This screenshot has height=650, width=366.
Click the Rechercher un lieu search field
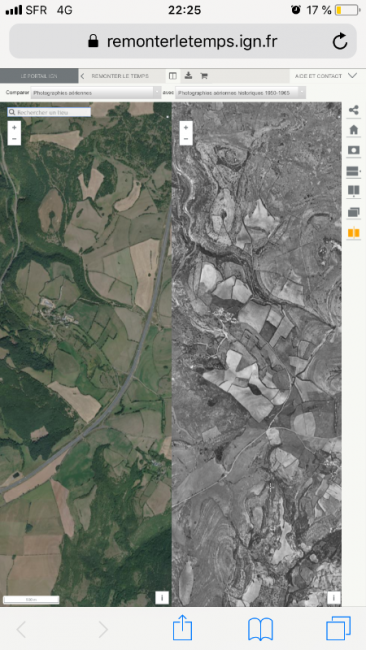pyautogui.click(x=49, y=112)
